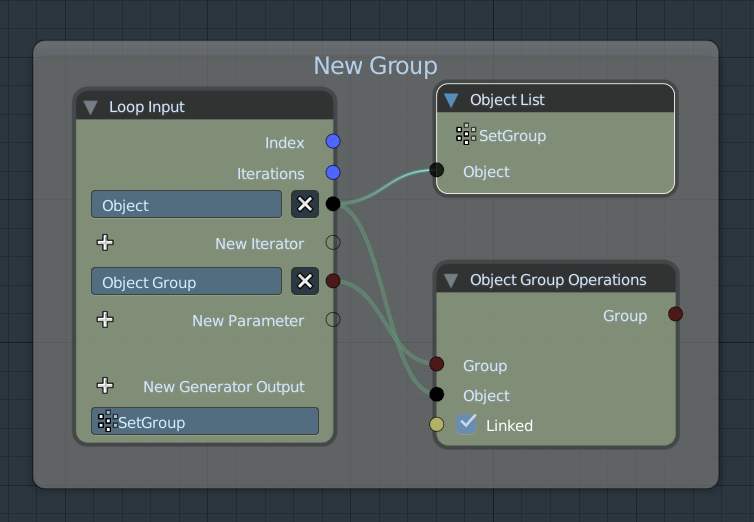Click SetGroup label in Object List
Image resolution: width=754 pixels, height=522 pixels.
tap(513, 136)
